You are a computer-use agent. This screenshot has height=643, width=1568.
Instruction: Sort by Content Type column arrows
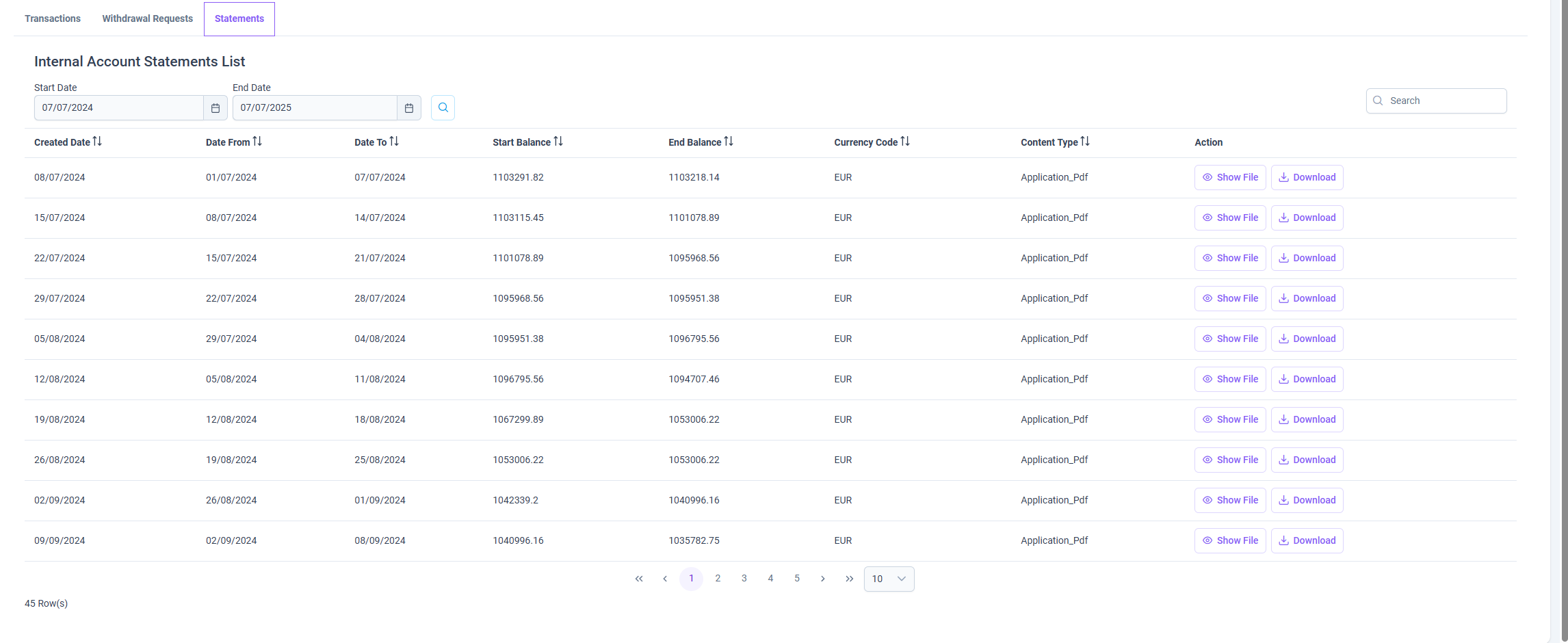tap(1085, 142)
